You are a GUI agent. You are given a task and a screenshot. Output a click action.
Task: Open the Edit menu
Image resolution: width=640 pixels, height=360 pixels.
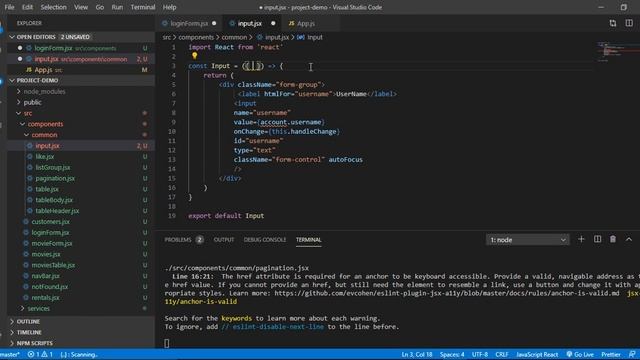click(x=27, y=7)
